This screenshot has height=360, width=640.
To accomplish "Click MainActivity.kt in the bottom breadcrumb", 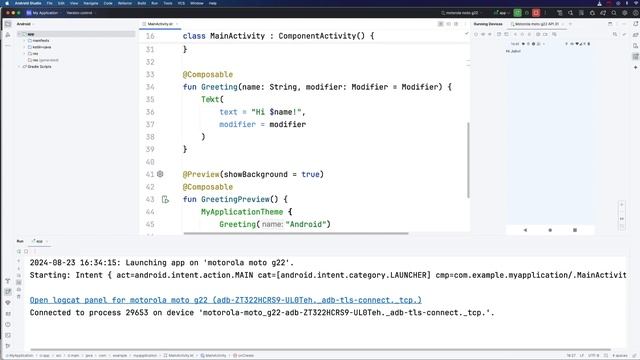I will pos(179,356).
